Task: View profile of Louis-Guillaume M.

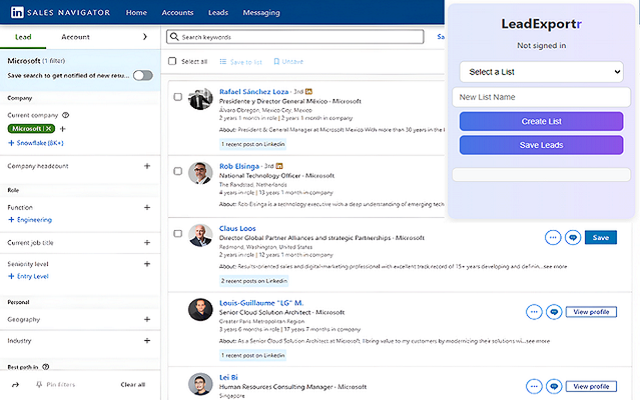Action: [591, 312]
